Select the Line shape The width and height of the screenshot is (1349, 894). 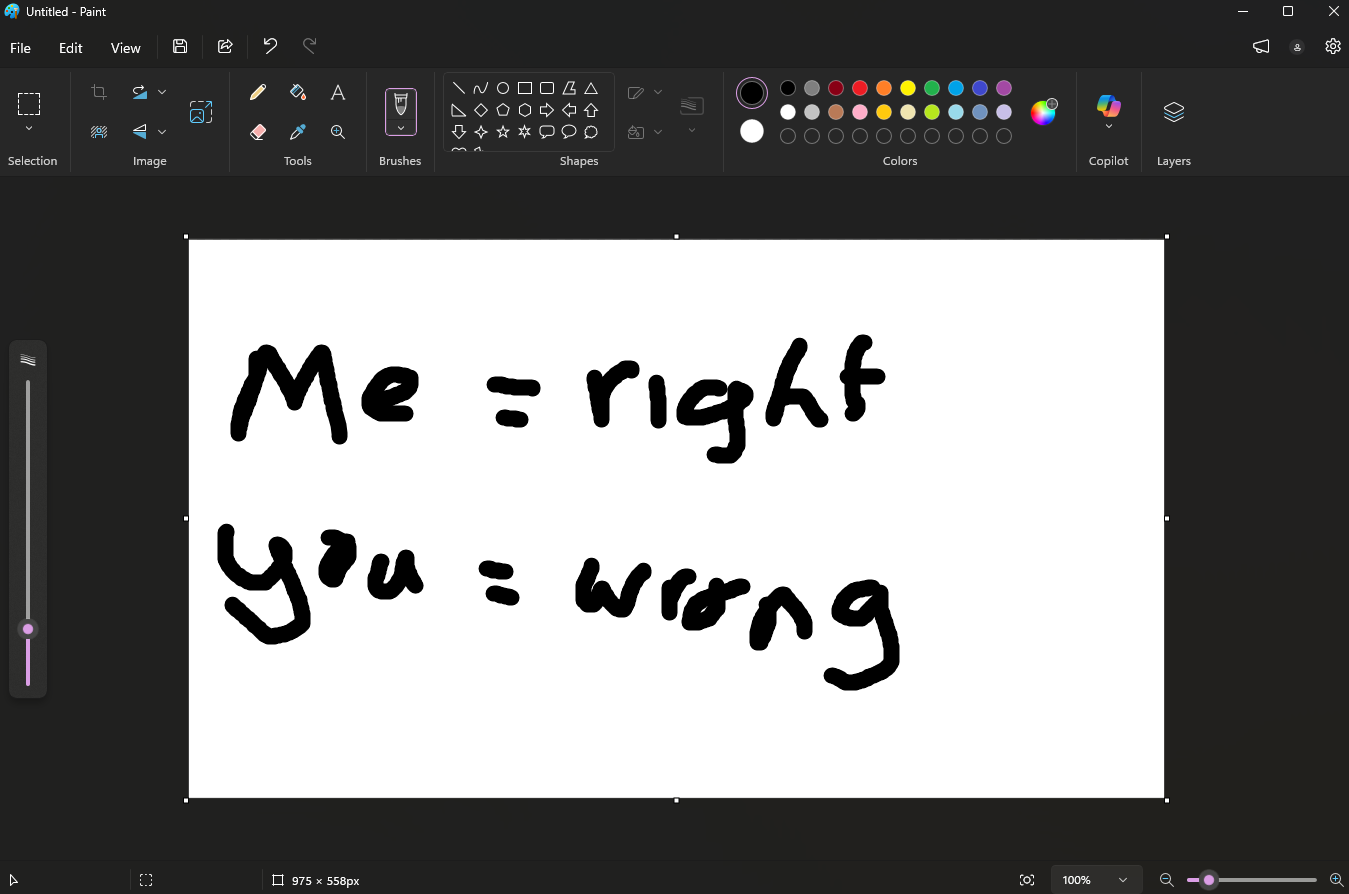coord(459,88)
